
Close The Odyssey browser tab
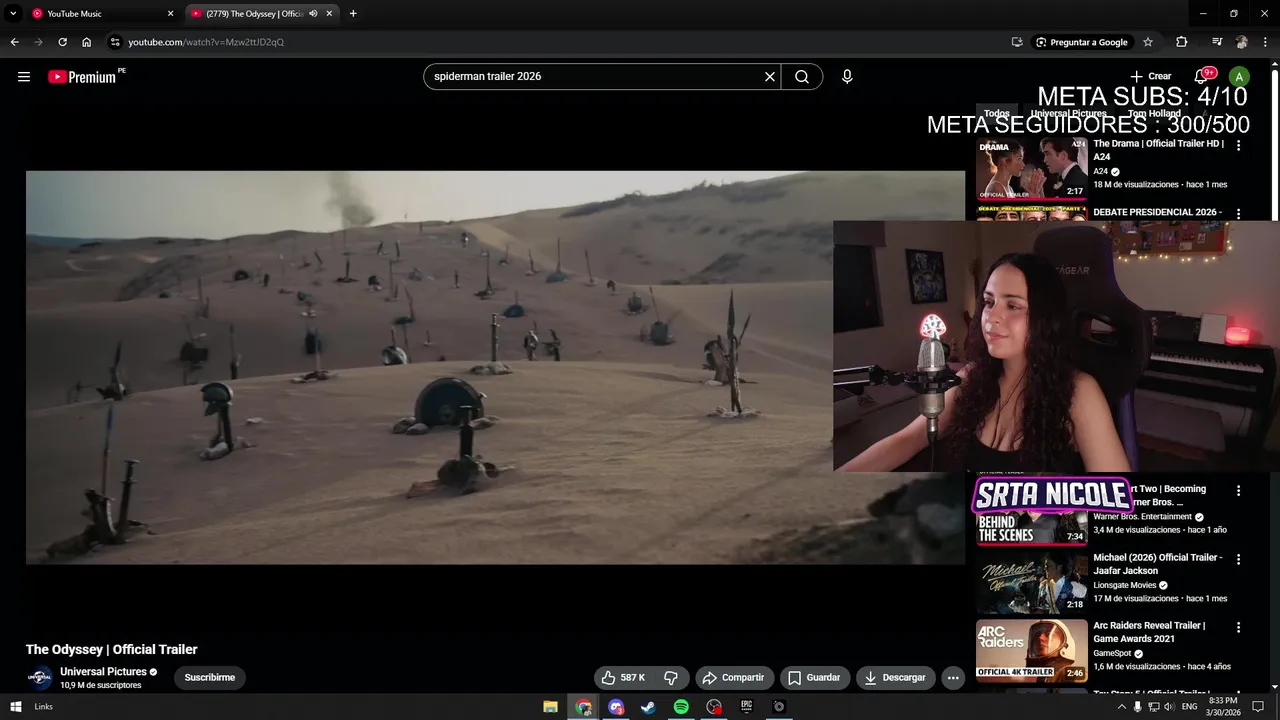point(329,14)
